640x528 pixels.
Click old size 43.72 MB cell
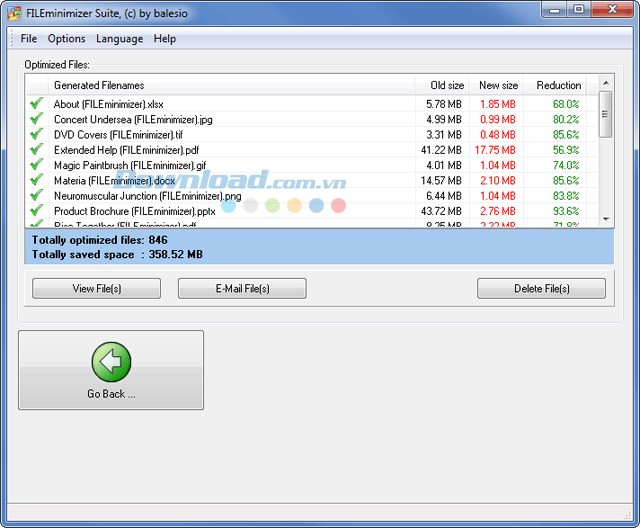pyautogui.click(x=441, y=211)
